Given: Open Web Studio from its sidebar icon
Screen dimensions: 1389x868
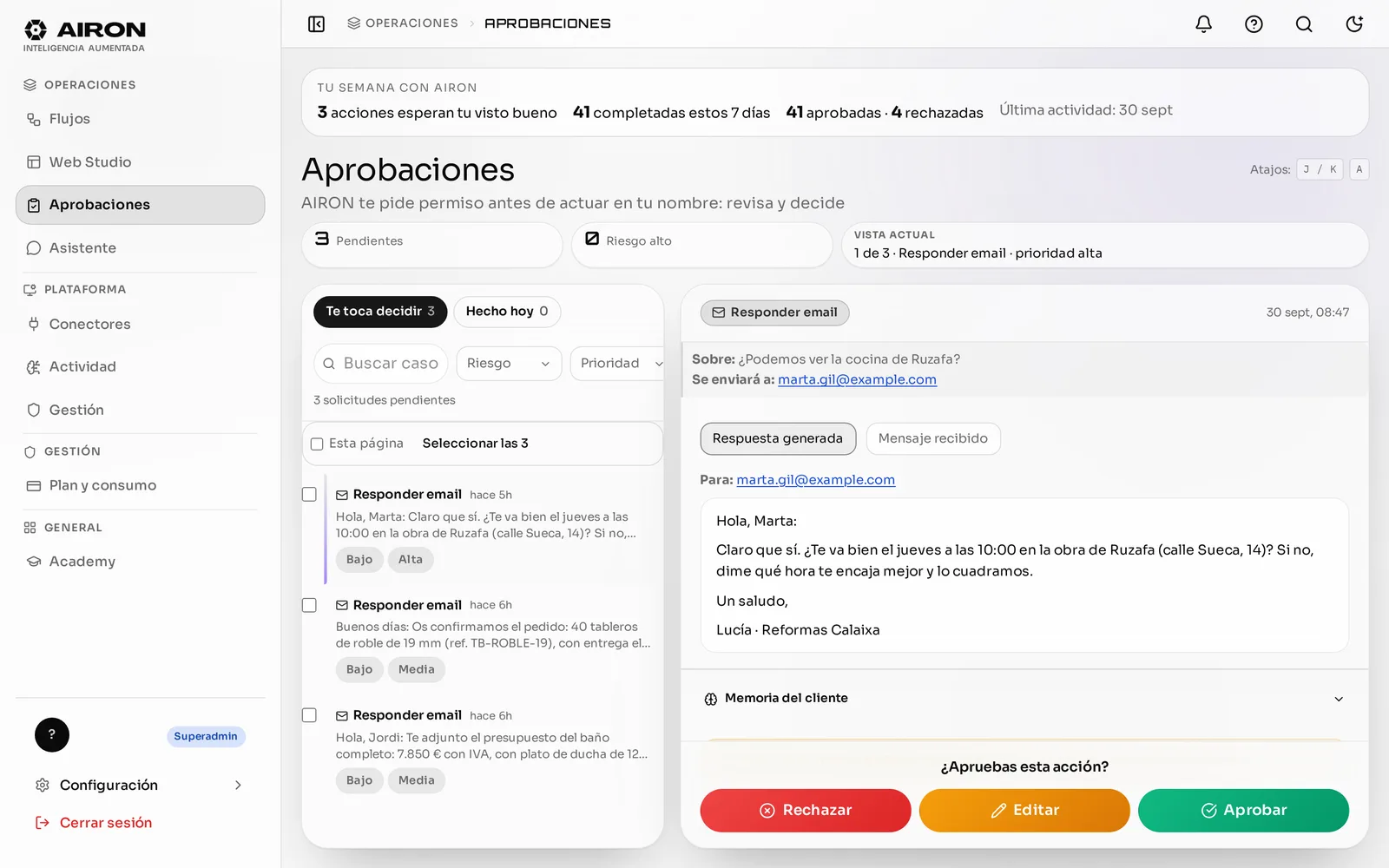Looking at the screenshot, I should [x=34, y=162].
